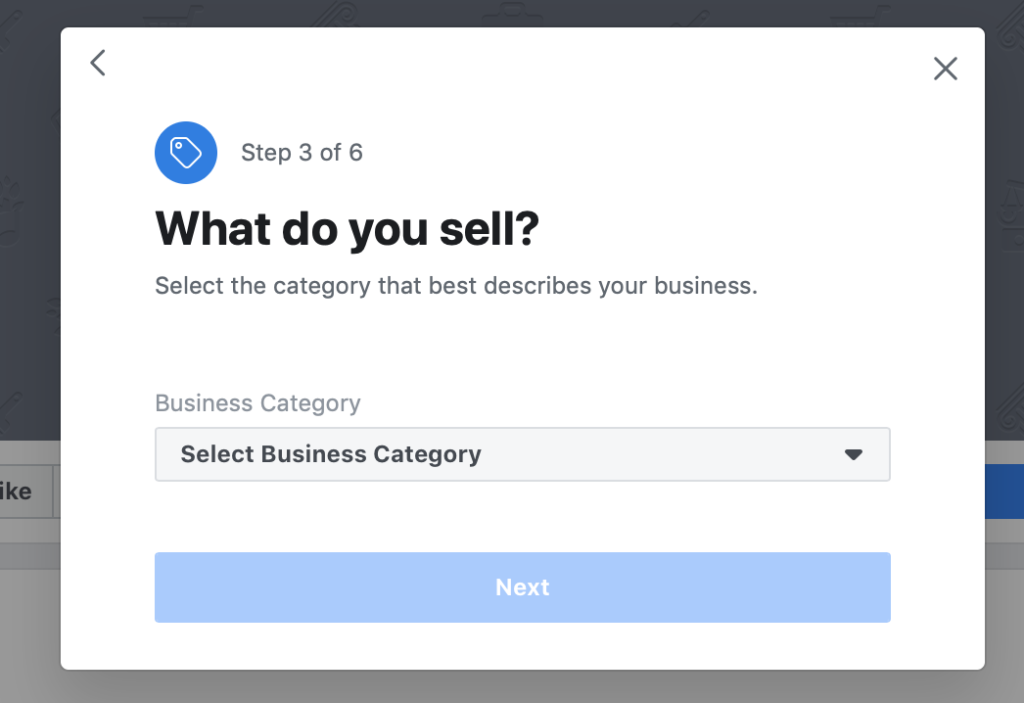
Task: Click blank space between dropdown and Next button
Action: tap(522, 516)
